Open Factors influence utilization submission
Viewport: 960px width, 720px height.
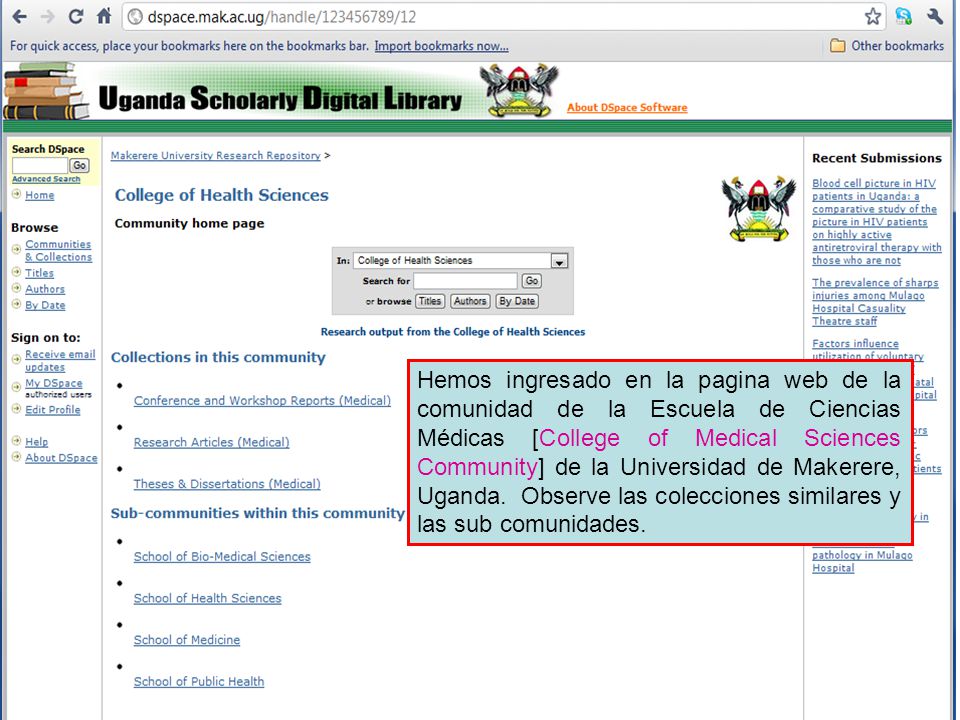click(x=868, y=350)
